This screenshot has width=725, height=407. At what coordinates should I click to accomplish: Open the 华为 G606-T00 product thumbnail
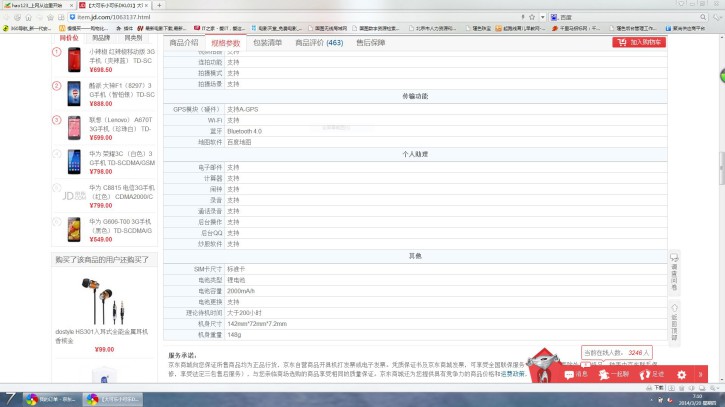[x=74, y=229]
